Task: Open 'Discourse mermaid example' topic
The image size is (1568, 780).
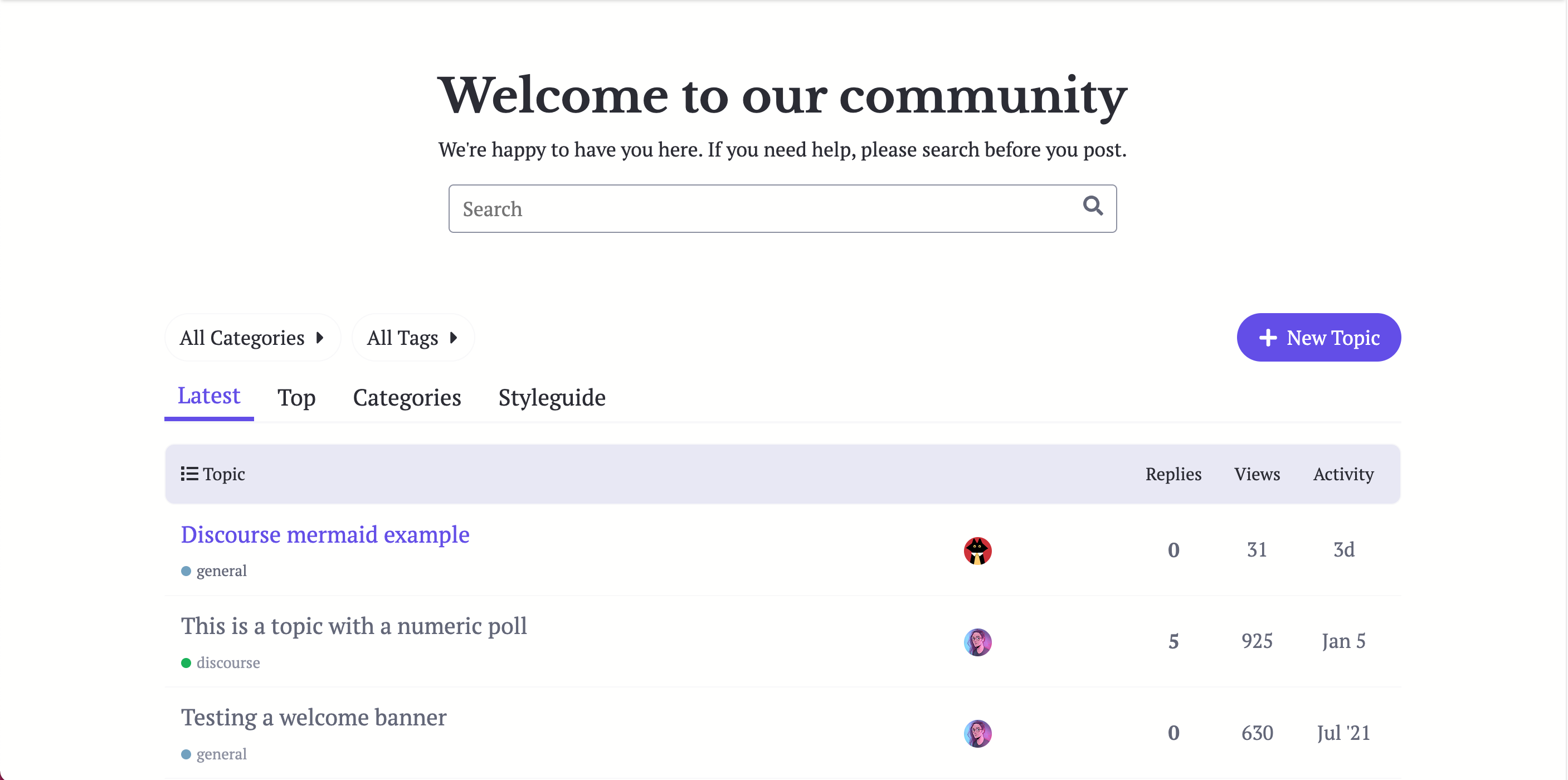Action: tap(325, 535)
